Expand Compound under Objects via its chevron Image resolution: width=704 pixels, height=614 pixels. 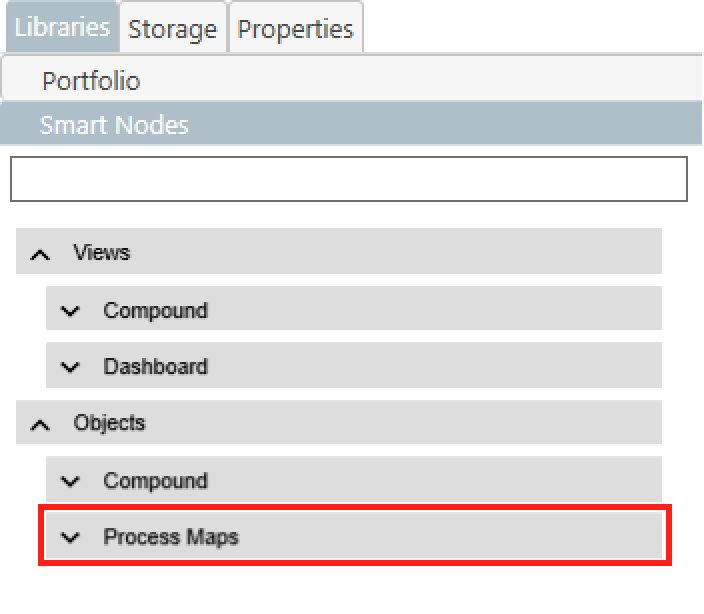[70, 481]
